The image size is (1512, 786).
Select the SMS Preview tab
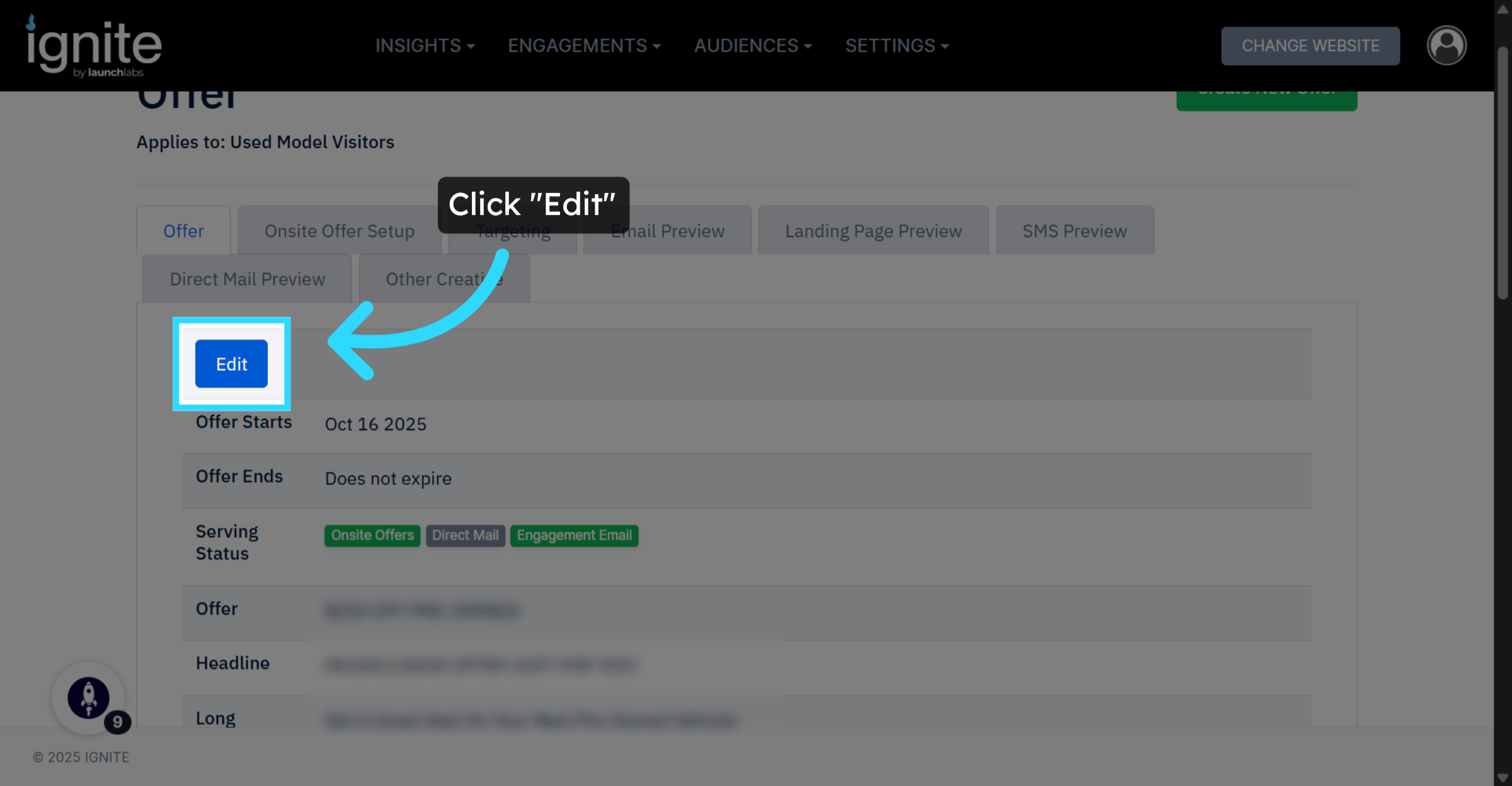point(1074,231)
